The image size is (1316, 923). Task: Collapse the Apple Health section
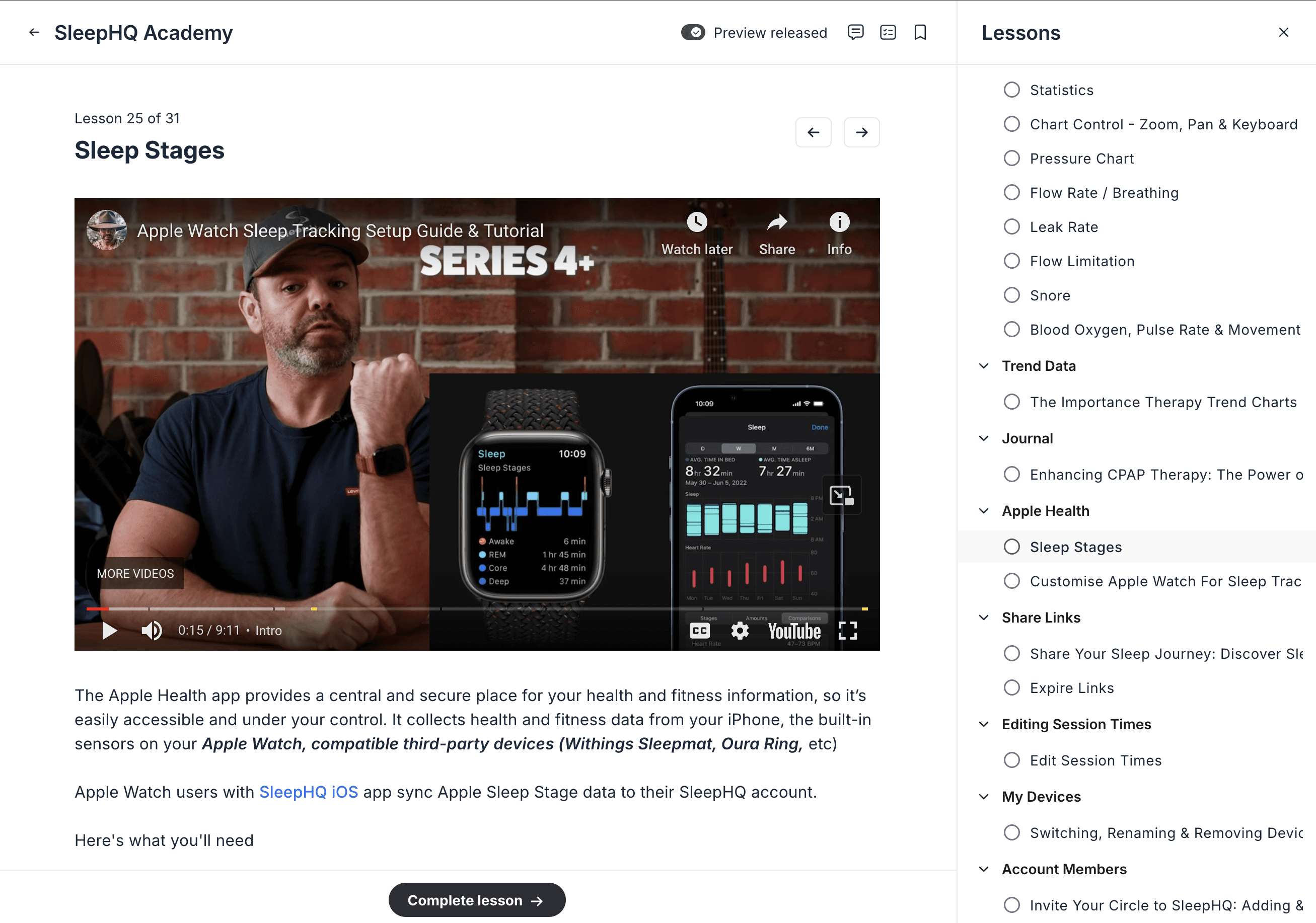pyautogui.click(x=984, y=511)
